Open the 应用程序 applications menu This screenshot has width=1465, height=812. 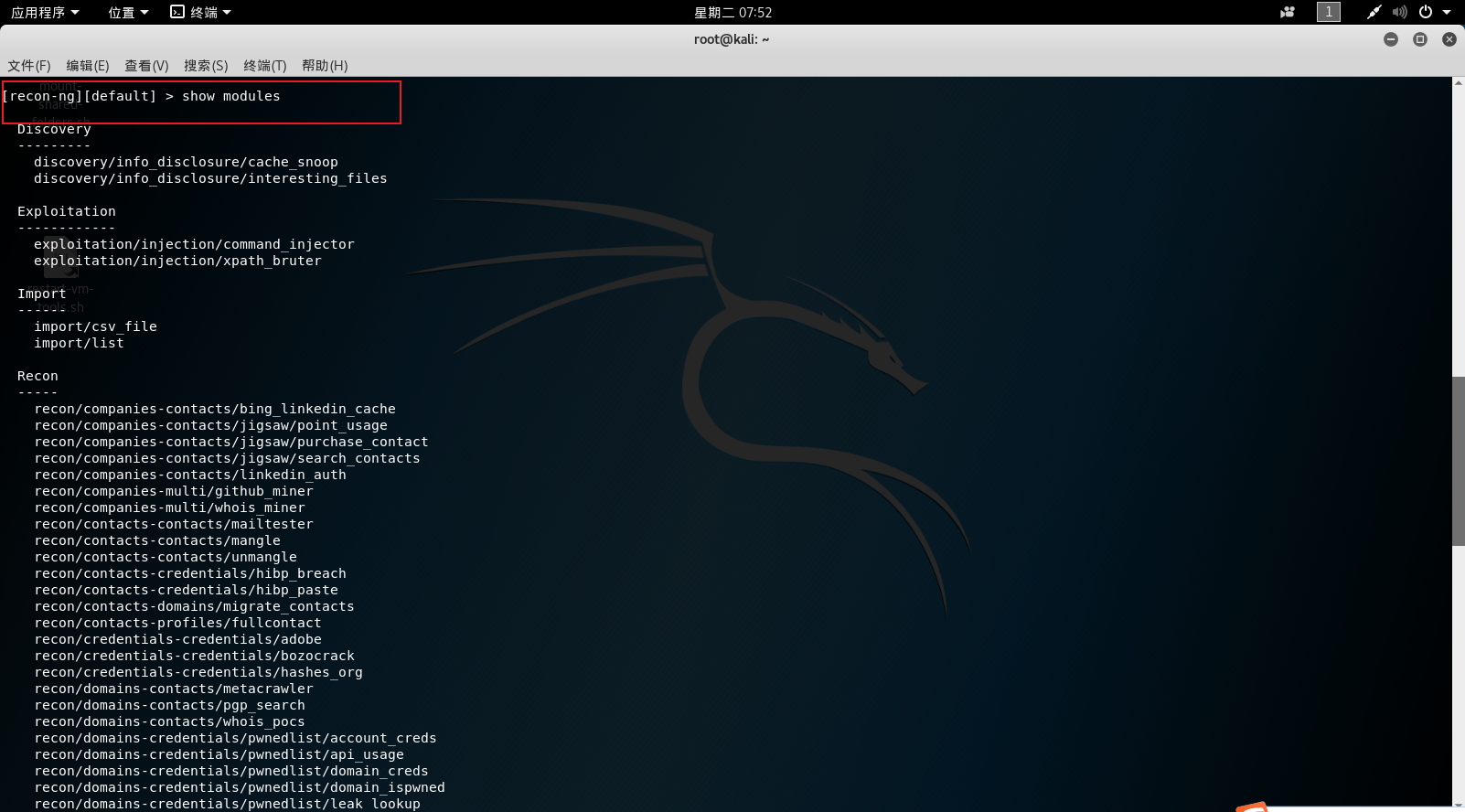pyautogui.click(x=45, y=12)
